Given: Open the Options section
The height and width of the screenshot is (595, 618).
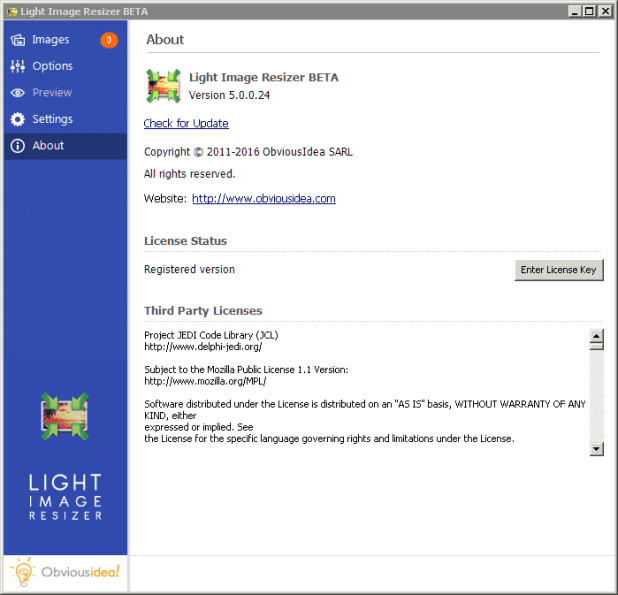Looking at the screenshot, I should [65, 66].
